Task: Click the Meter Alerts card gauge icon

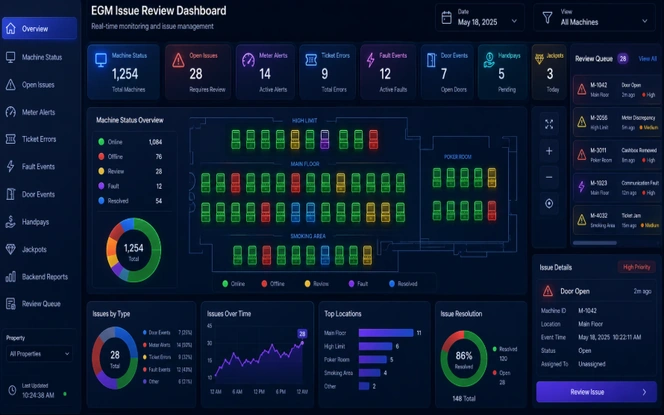Action: click(x=248, y=60)
